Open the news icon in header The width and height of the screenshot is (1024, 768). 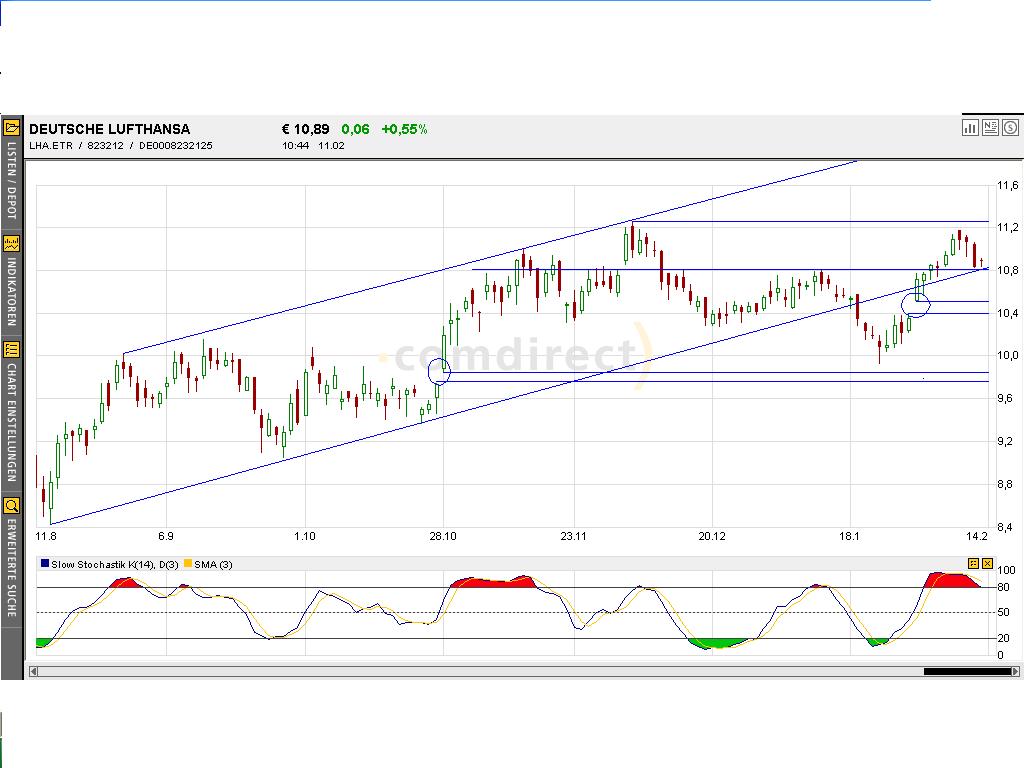pyautogui.click(x=990, y=128)
